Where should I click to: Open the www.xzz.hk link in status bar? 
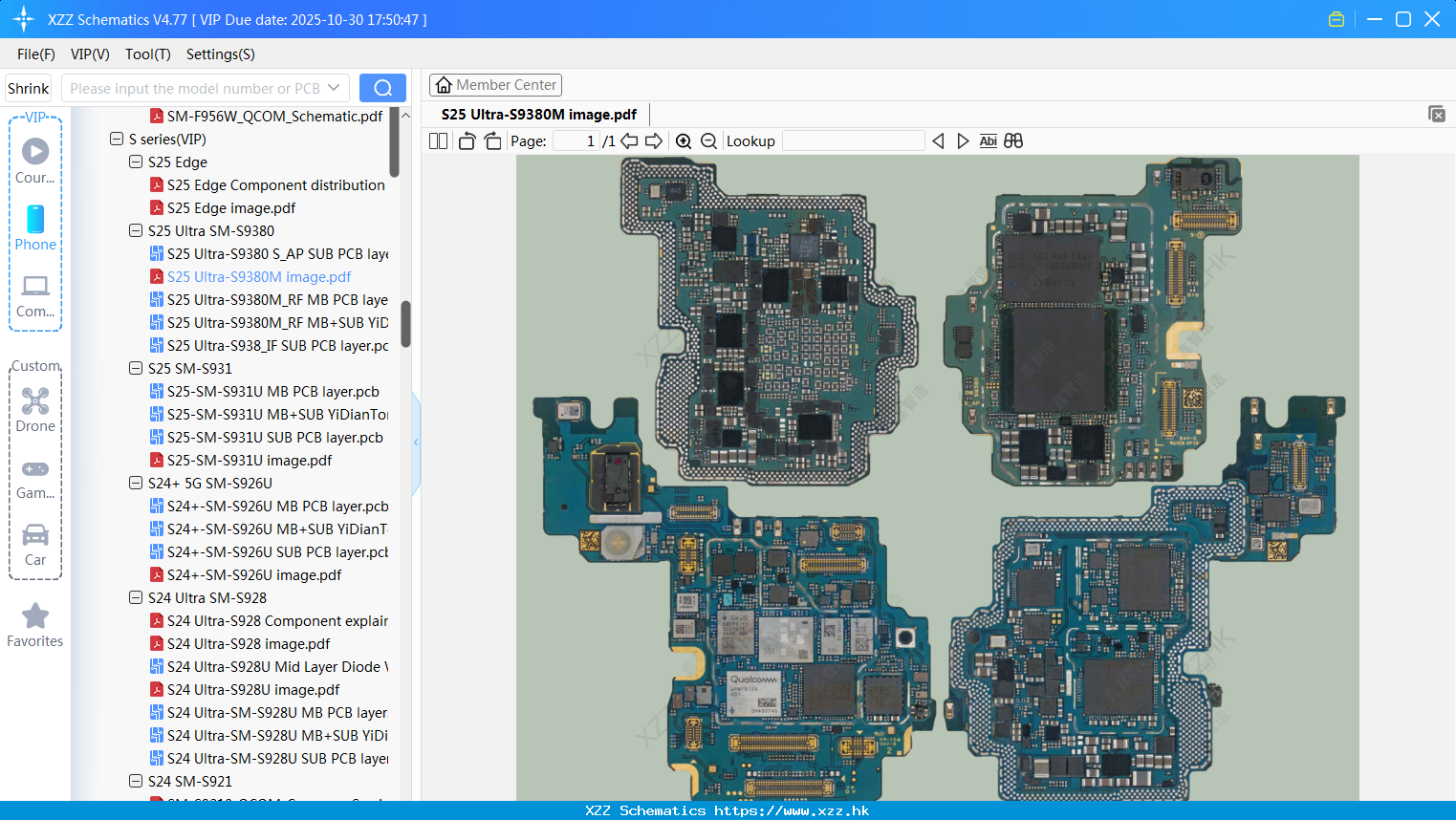[x=793, y=810]
